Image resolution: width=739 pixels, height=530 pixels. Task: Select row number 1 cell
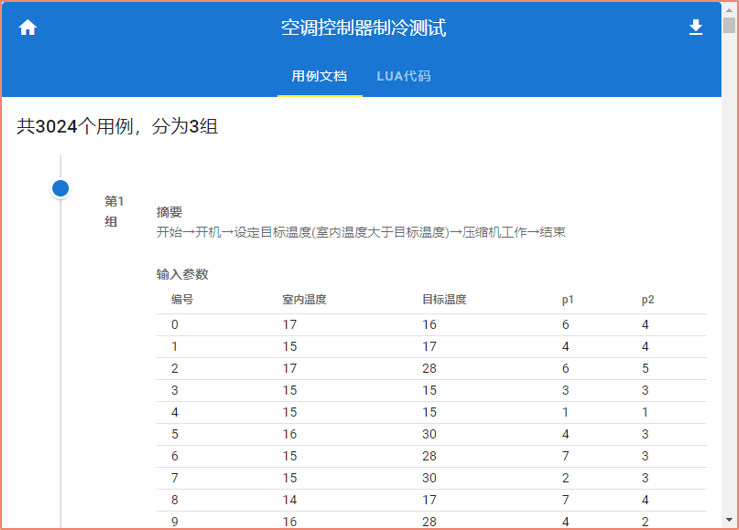point(175,347)
